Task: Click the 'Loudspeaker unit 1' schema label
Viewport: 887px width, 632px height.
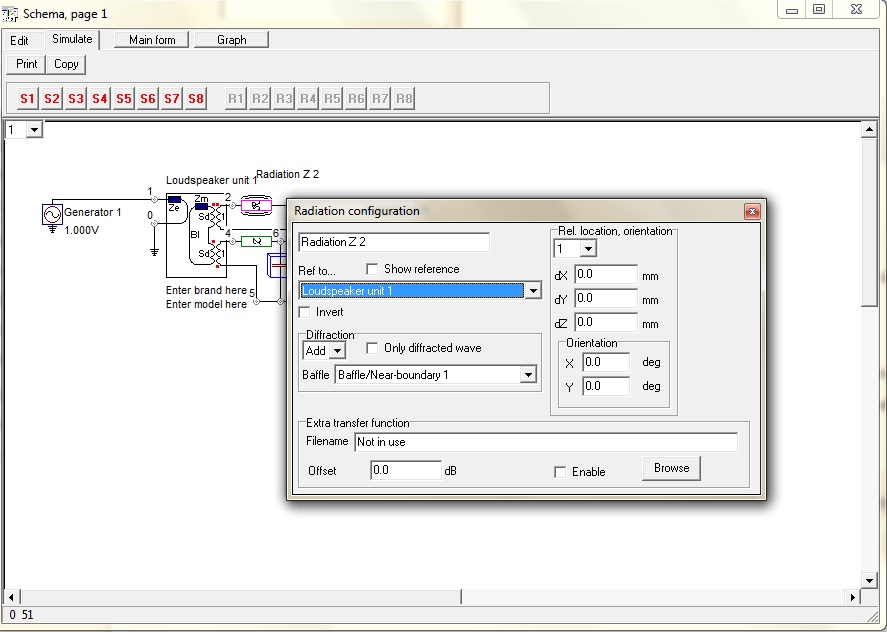Action: (x=212, y=180)
